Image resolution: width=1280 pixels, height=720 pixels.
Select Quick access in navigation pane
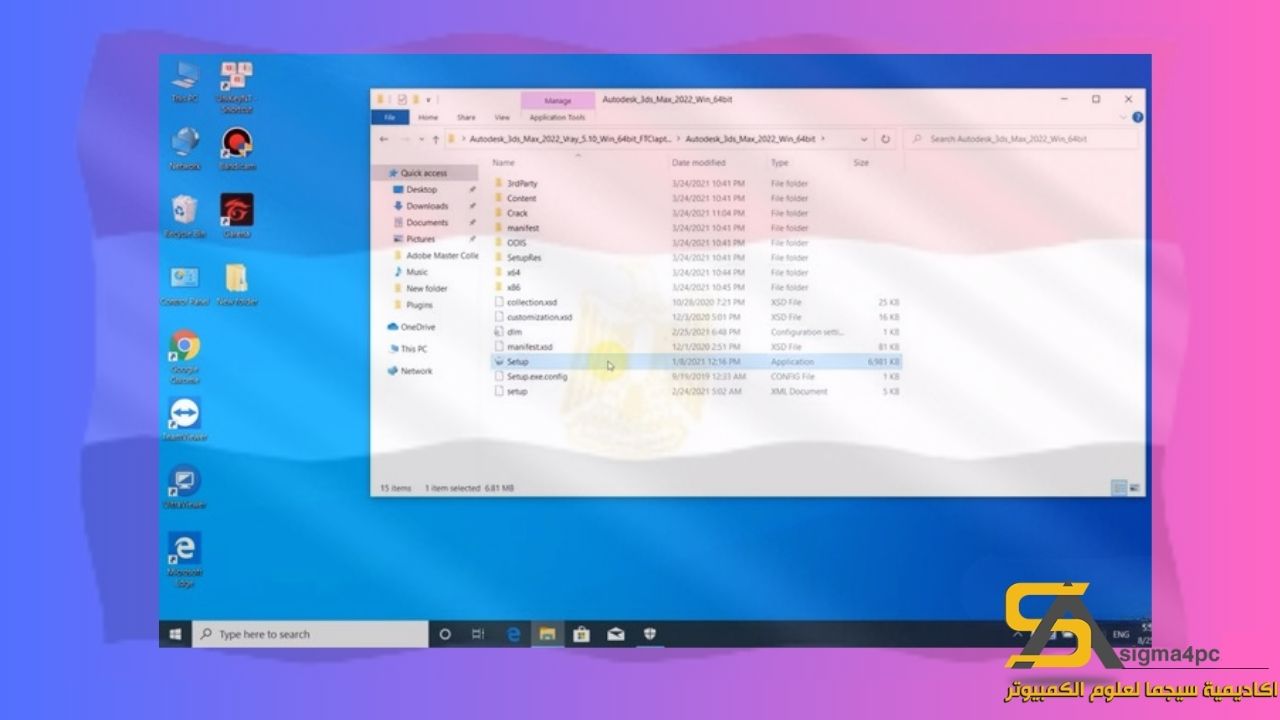(426, 173)
